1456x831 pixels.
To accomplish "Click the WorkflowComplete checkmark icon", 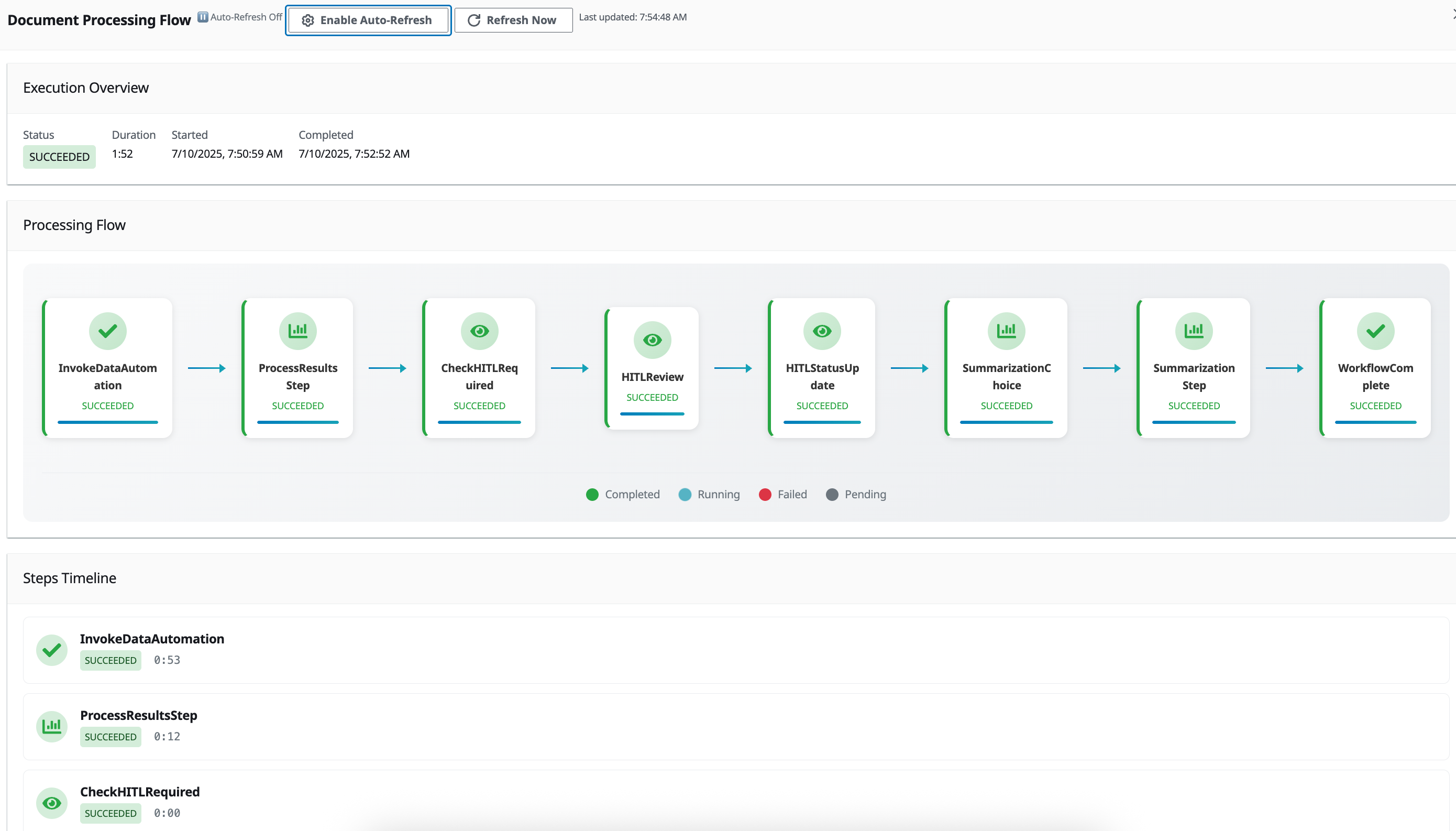I will click(1375, 331).
